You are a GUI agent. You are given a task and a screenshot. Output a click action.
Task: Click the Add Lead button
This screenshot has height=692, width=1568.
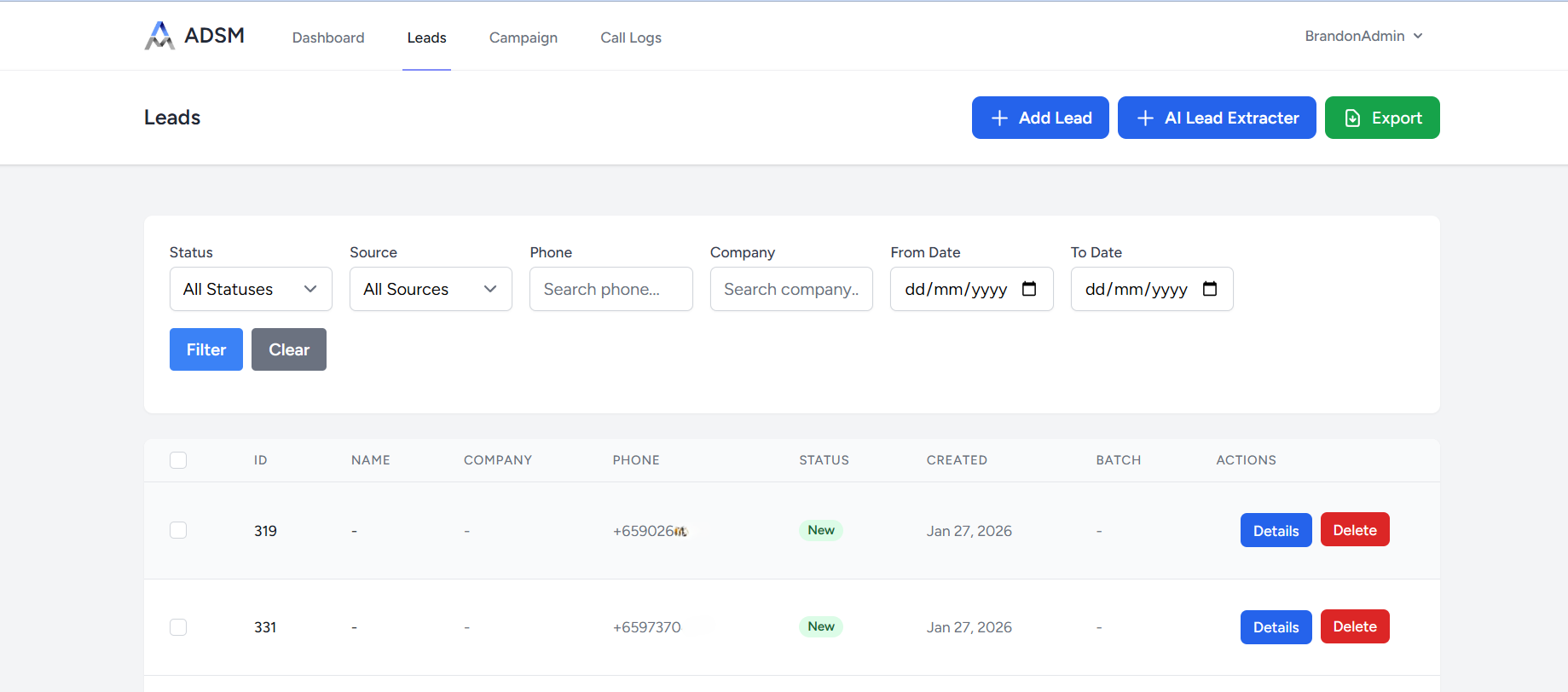(1040, 118)
